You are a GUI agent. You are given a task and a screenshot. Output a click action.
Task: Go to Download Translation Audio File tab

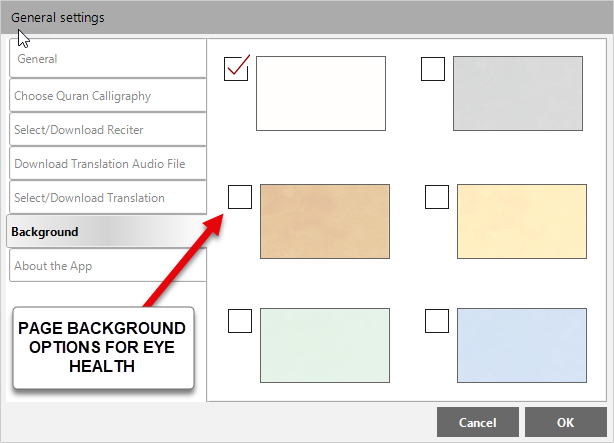108,164
